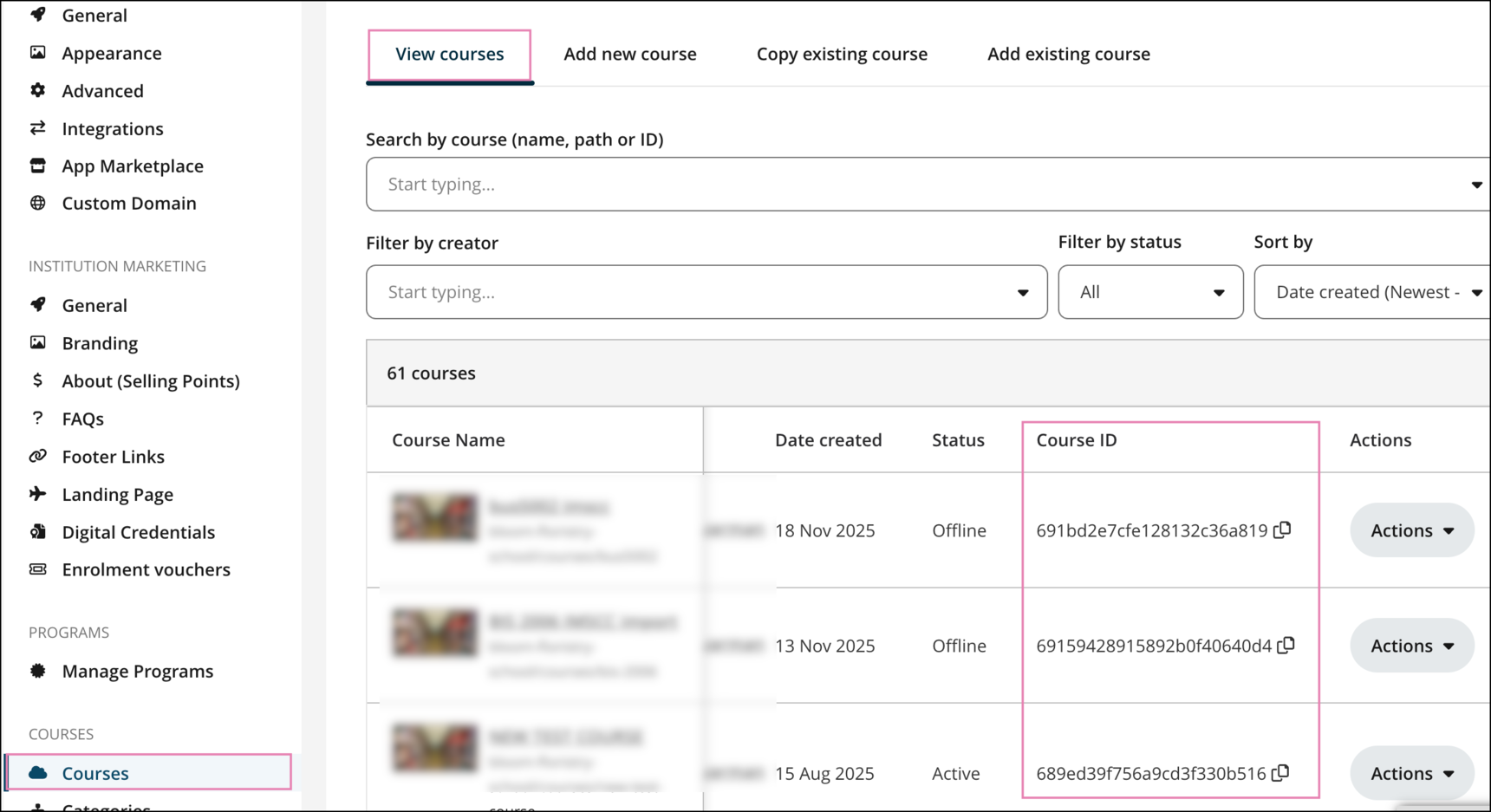Switch to Add new course tab
Screen dimensions: 1491x812
point(629,54)
